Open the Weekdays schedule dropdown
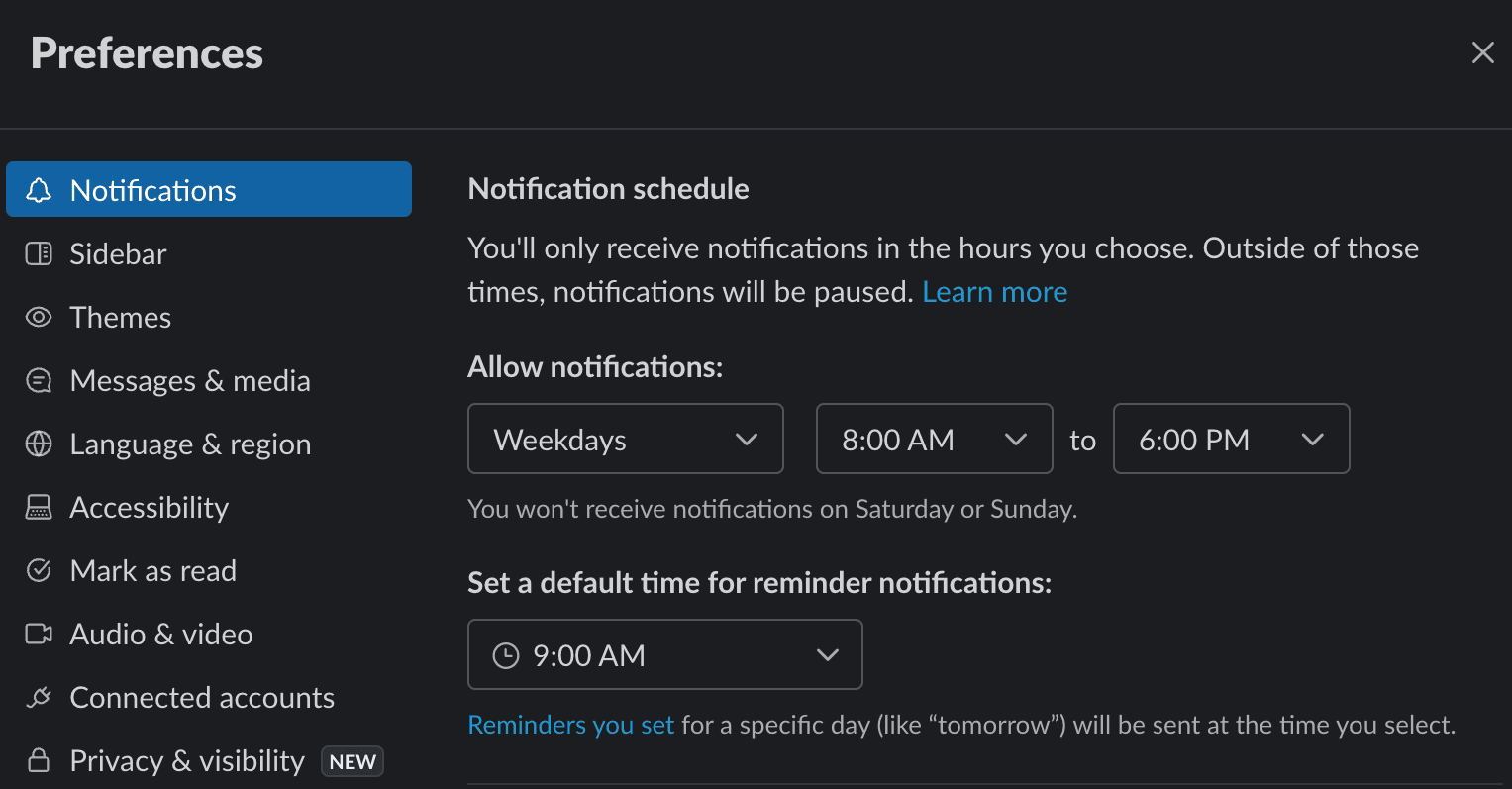This screenshot has height=789, width=1512. 625,439
